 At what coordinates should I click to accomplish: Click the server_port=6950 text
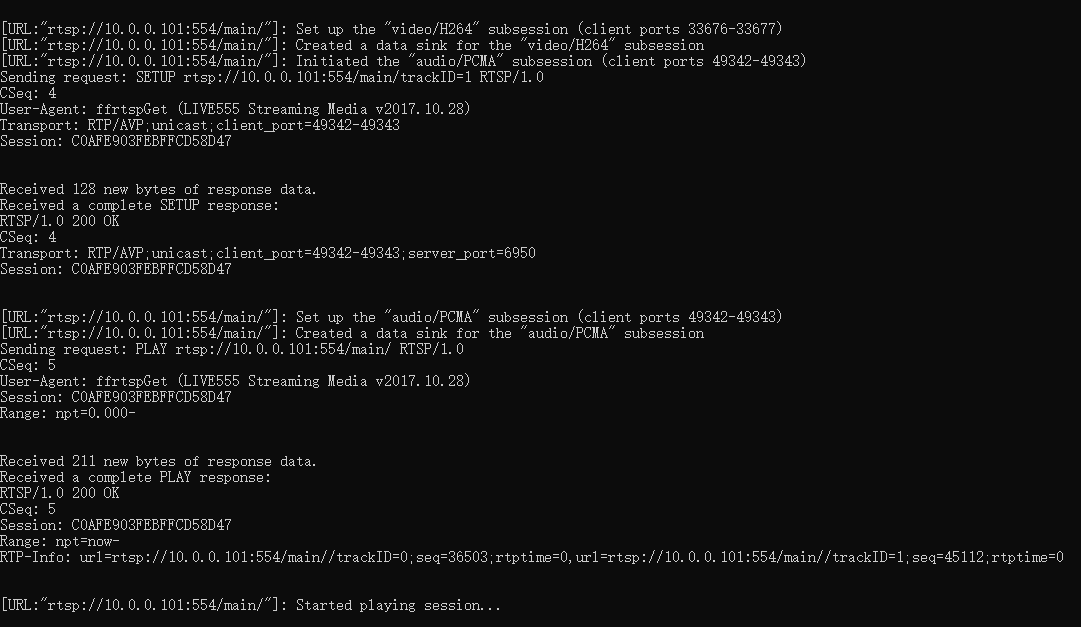[472, 253]
